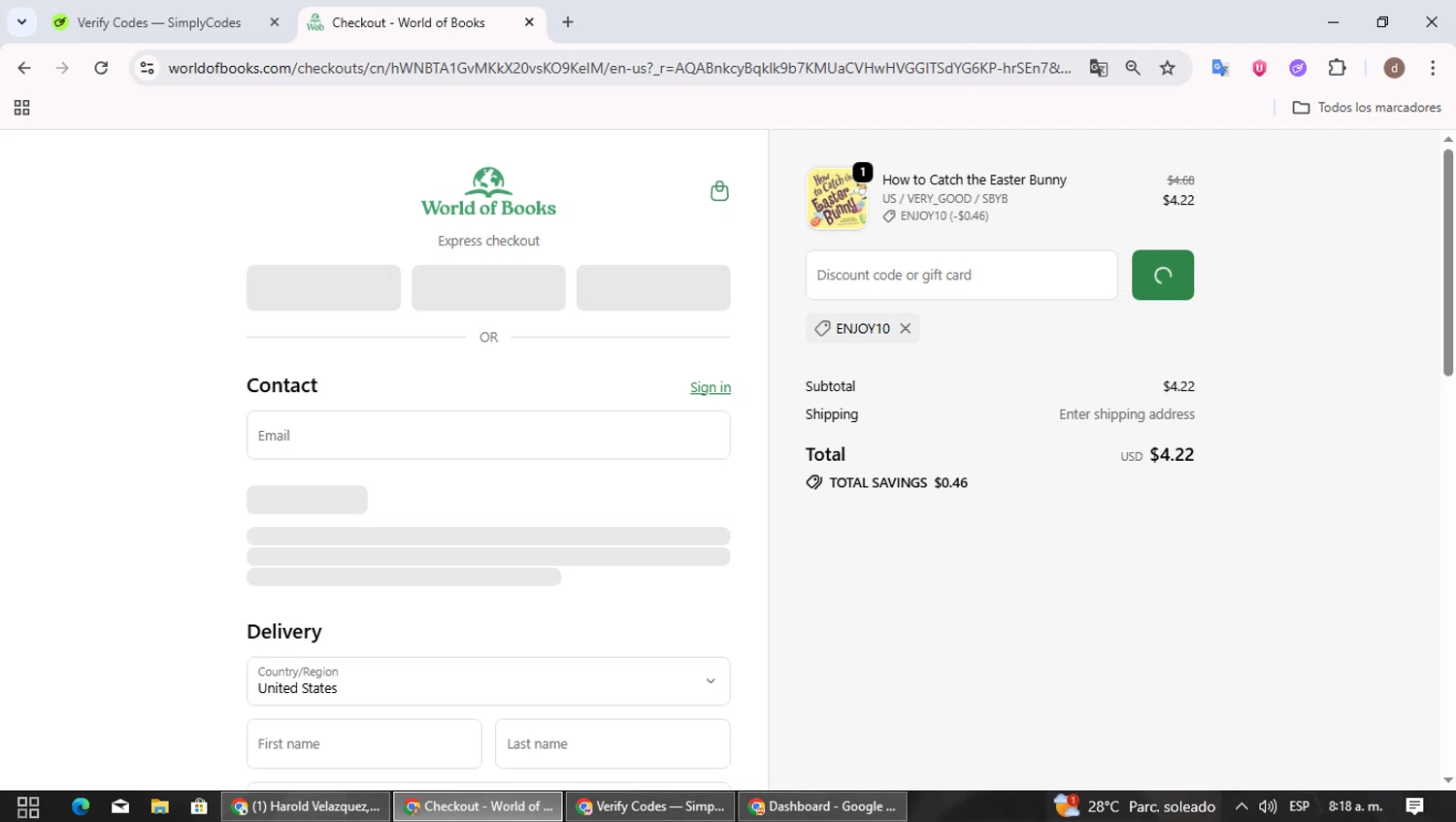Image resolution: width=1456 pixels, height=822 pixels.
Task: Click the purple round extension icon
Action: (1298, 68)
